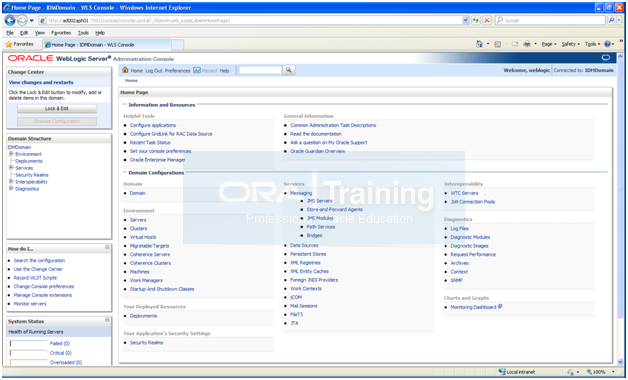Screen dimensions: 628x380
Task: Click the Security Realms link under Security Settings
Action: tap(146, 342)
